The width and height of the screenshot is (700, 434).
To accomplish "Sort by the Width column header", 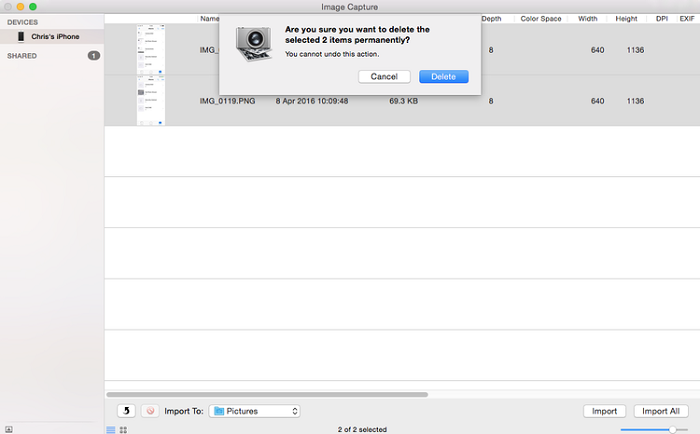I will click(587, 19).
